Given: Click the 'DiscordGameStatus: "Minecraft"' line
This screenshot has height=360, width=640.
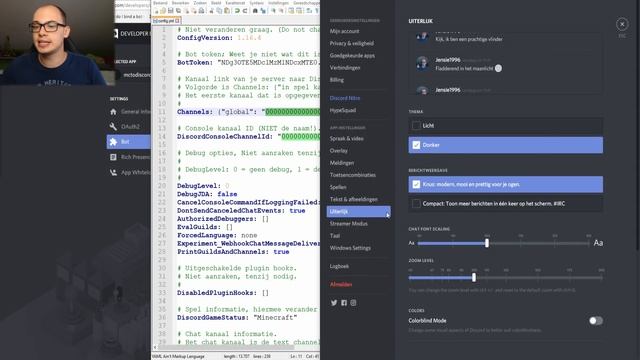Looking at the screenshot, I should tap(237, 318).
